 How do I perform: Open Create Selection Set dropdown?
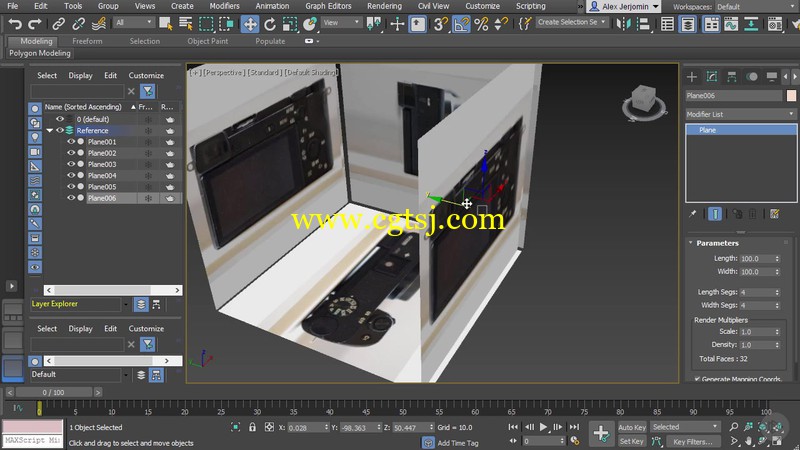(572, 22)
